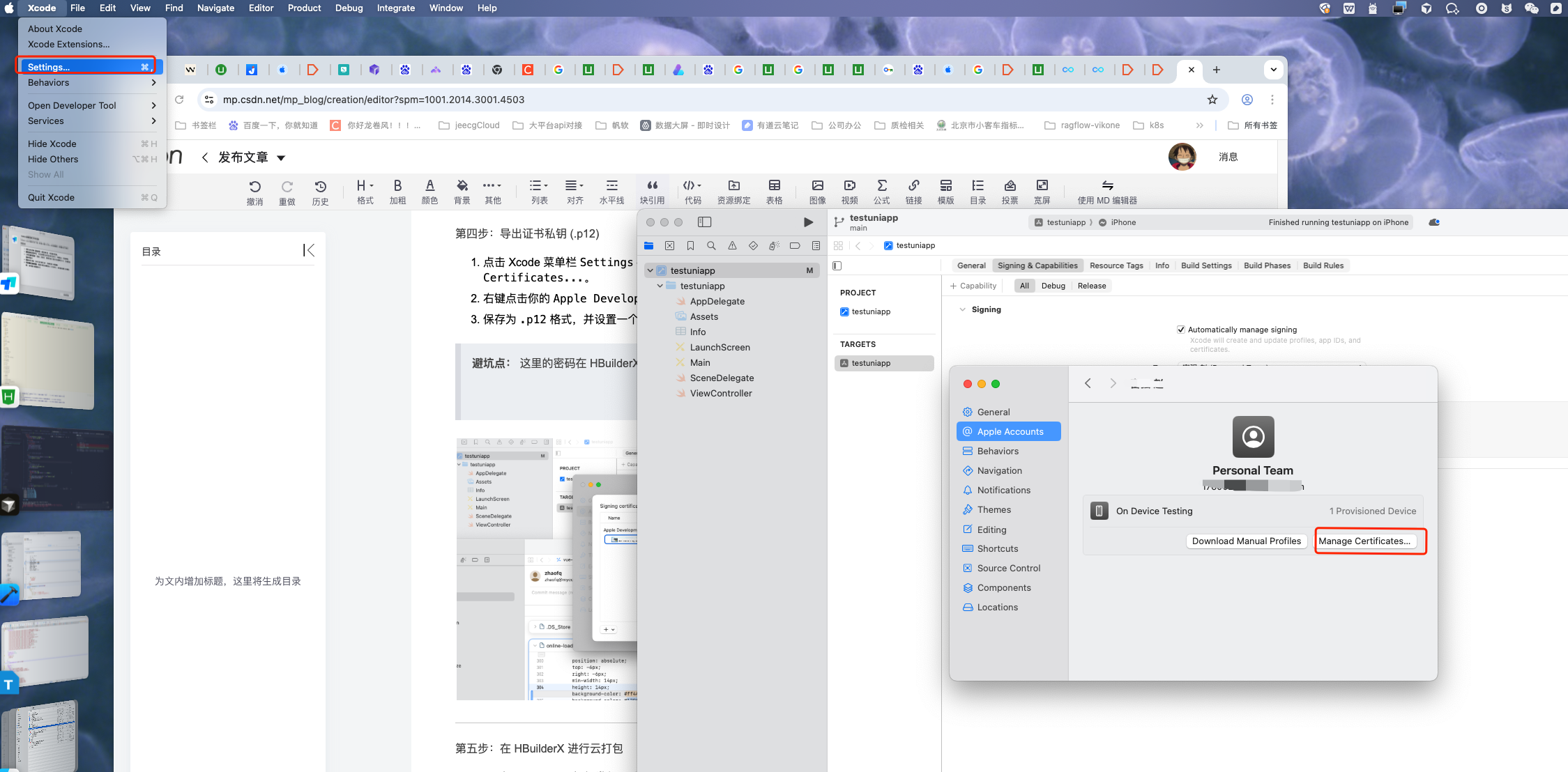Screen dimensions: 1568x772
Task: Select the Release configuration filter
Action: (x=1091, y=286)
